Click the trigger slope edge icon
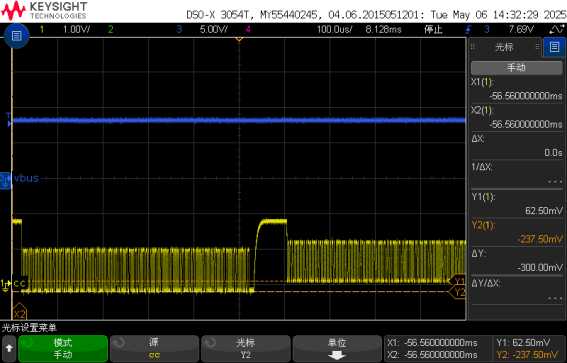This screenshot has width=567, height=363. (x=469, y=29)
